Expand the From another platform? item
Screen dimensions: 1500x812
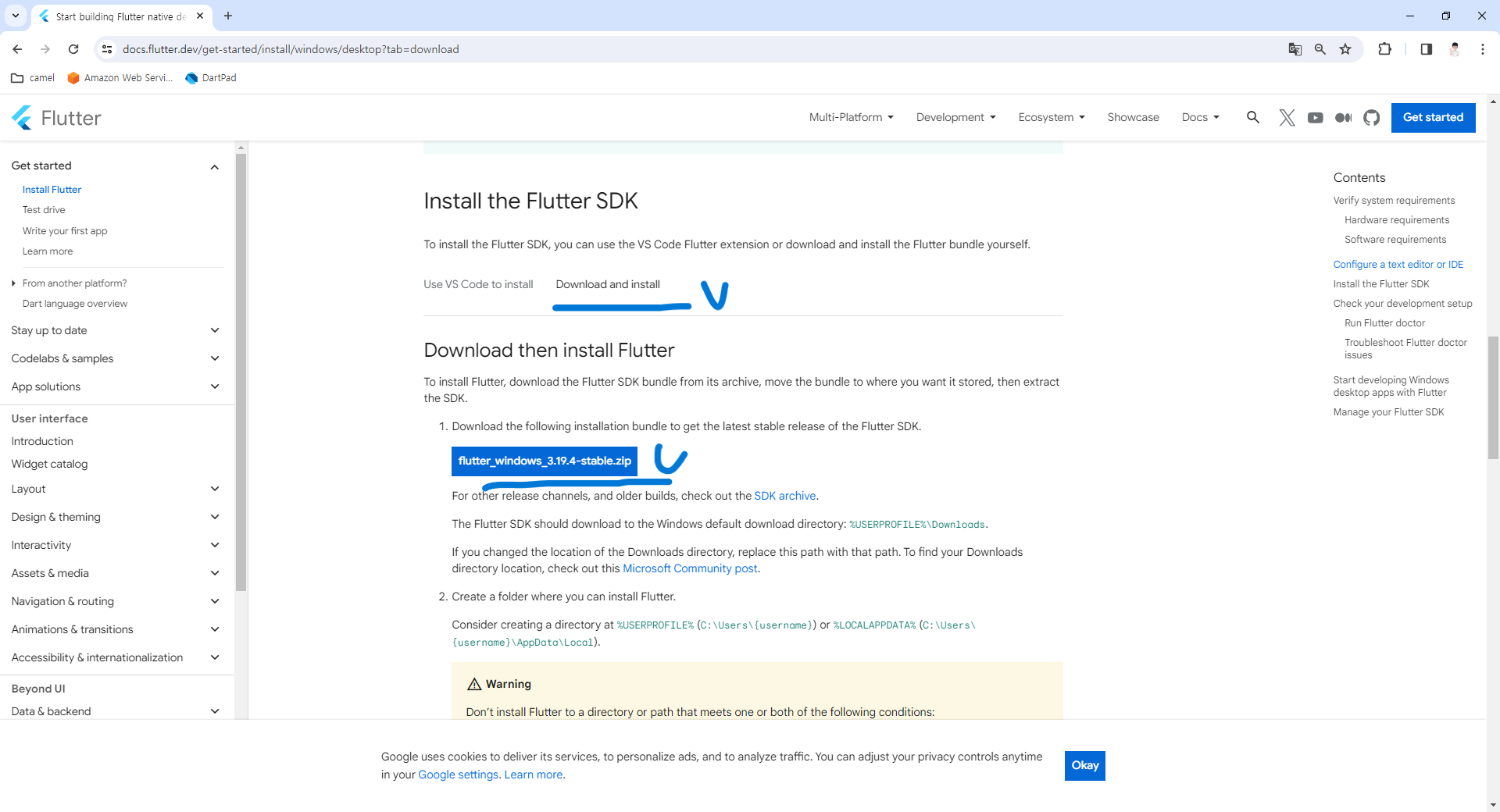click(74, 283)
